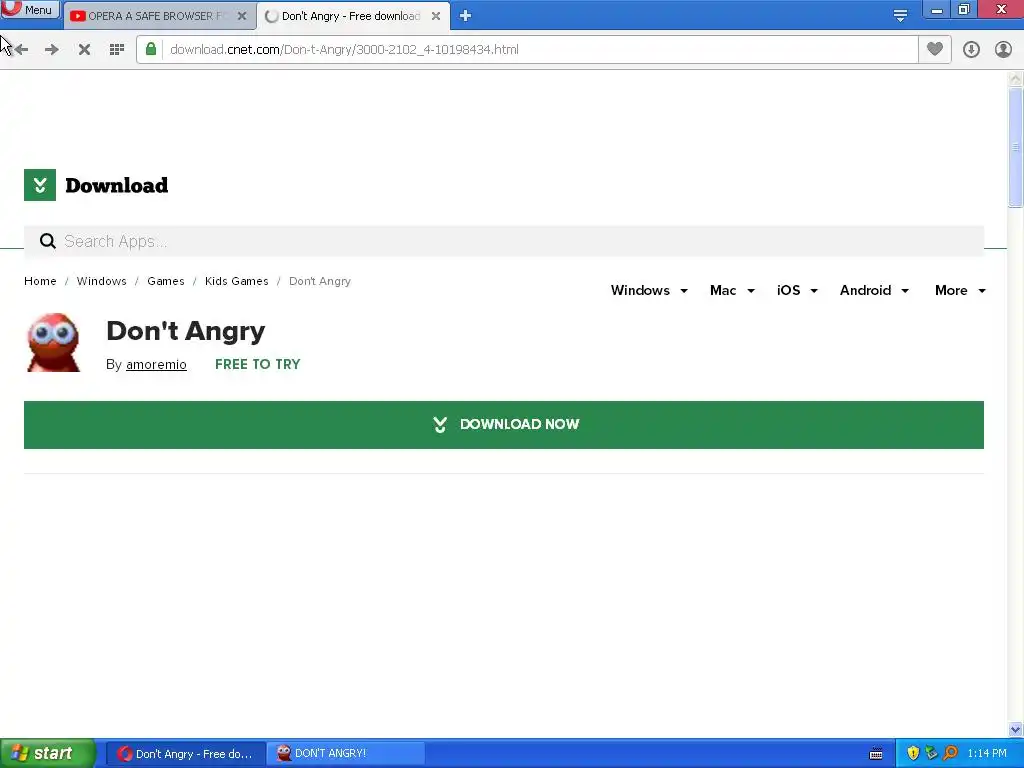Click the page vertical scrollbar thumb

point(1015,147)
